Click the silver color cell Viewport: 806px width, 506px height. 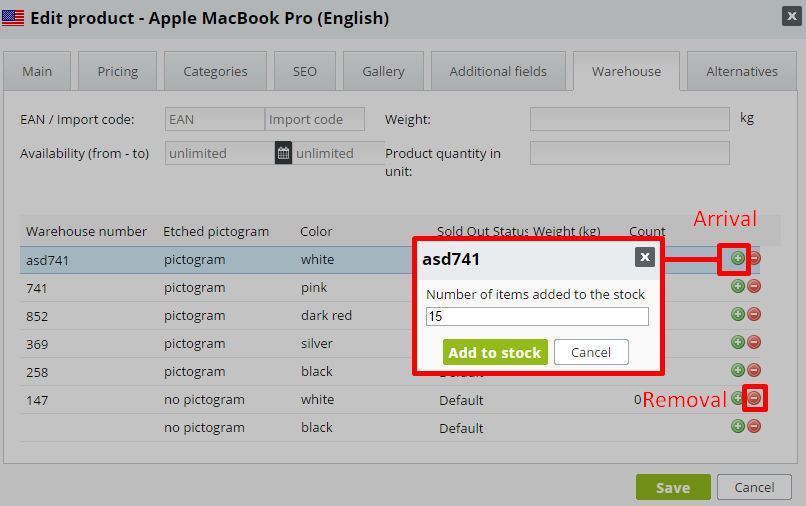pos(317,343)
